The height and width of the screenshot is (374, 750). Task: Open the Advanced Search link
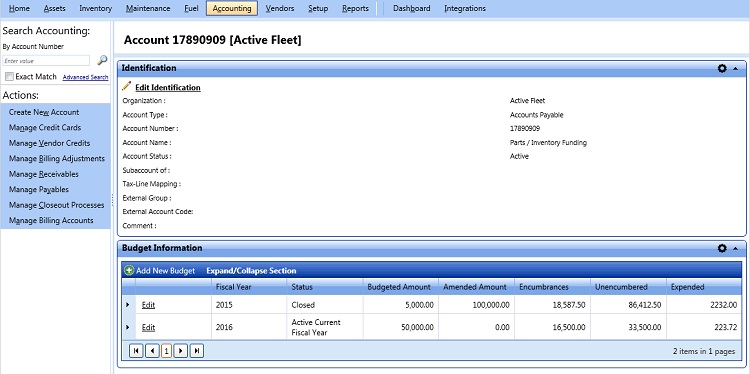85,77
